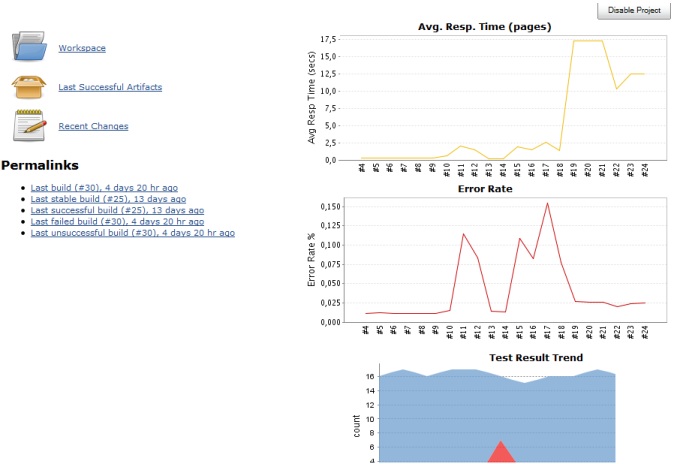
Task: Go to Last successful build #25 permalink
Action: [x=117, y=210]
